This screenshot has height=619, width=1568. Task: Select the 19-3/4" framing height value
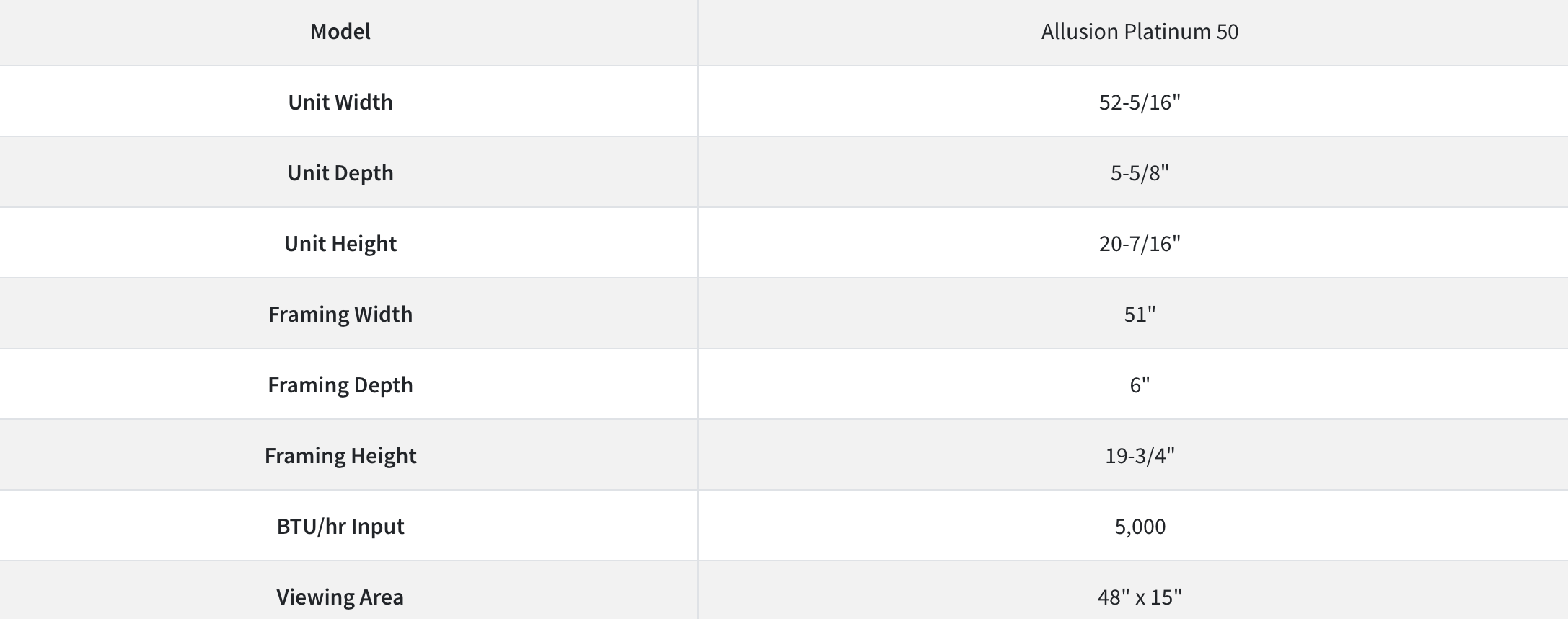[x=1140, y=456]
